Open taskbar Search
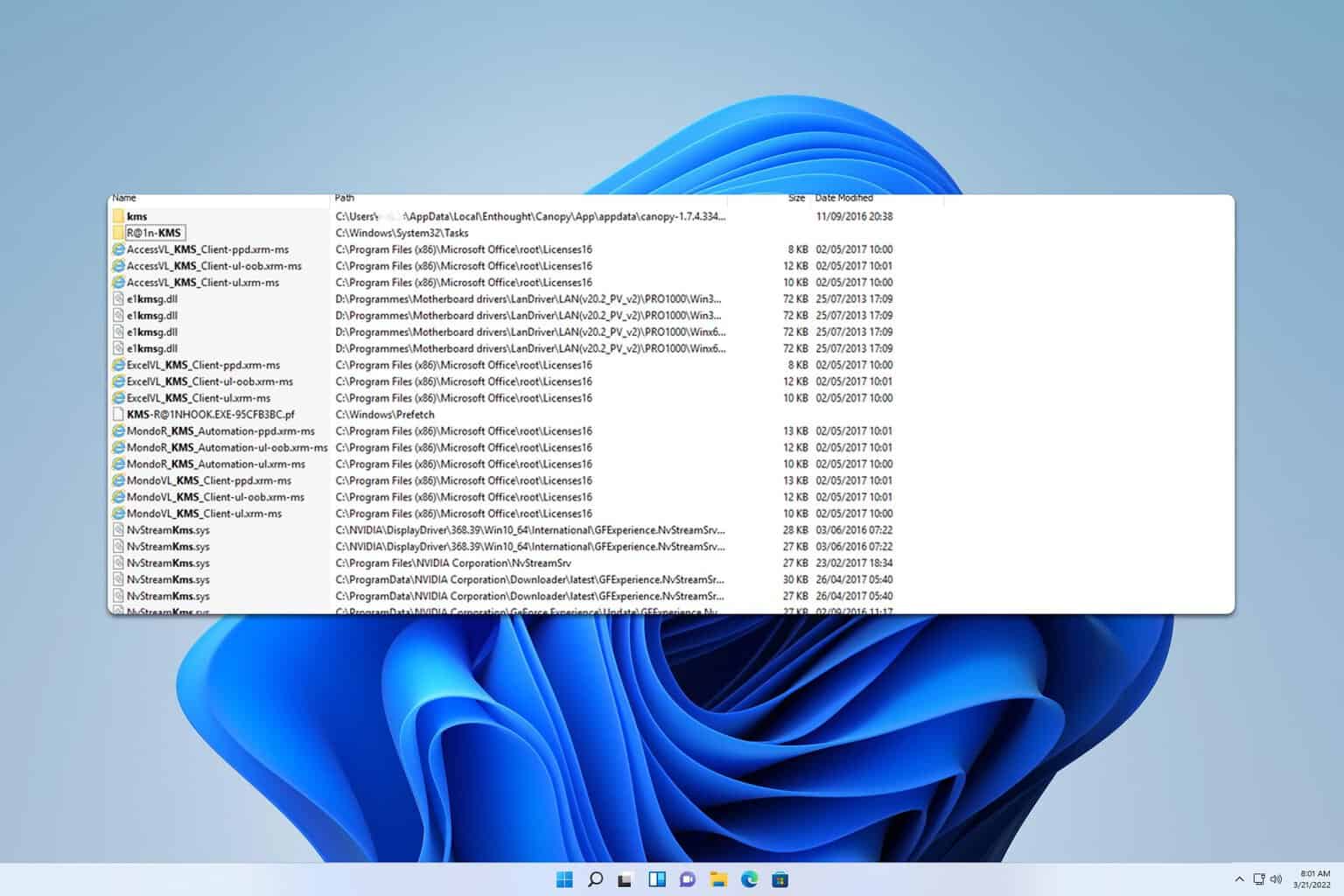1344x896 pixels. pos(595,879)
